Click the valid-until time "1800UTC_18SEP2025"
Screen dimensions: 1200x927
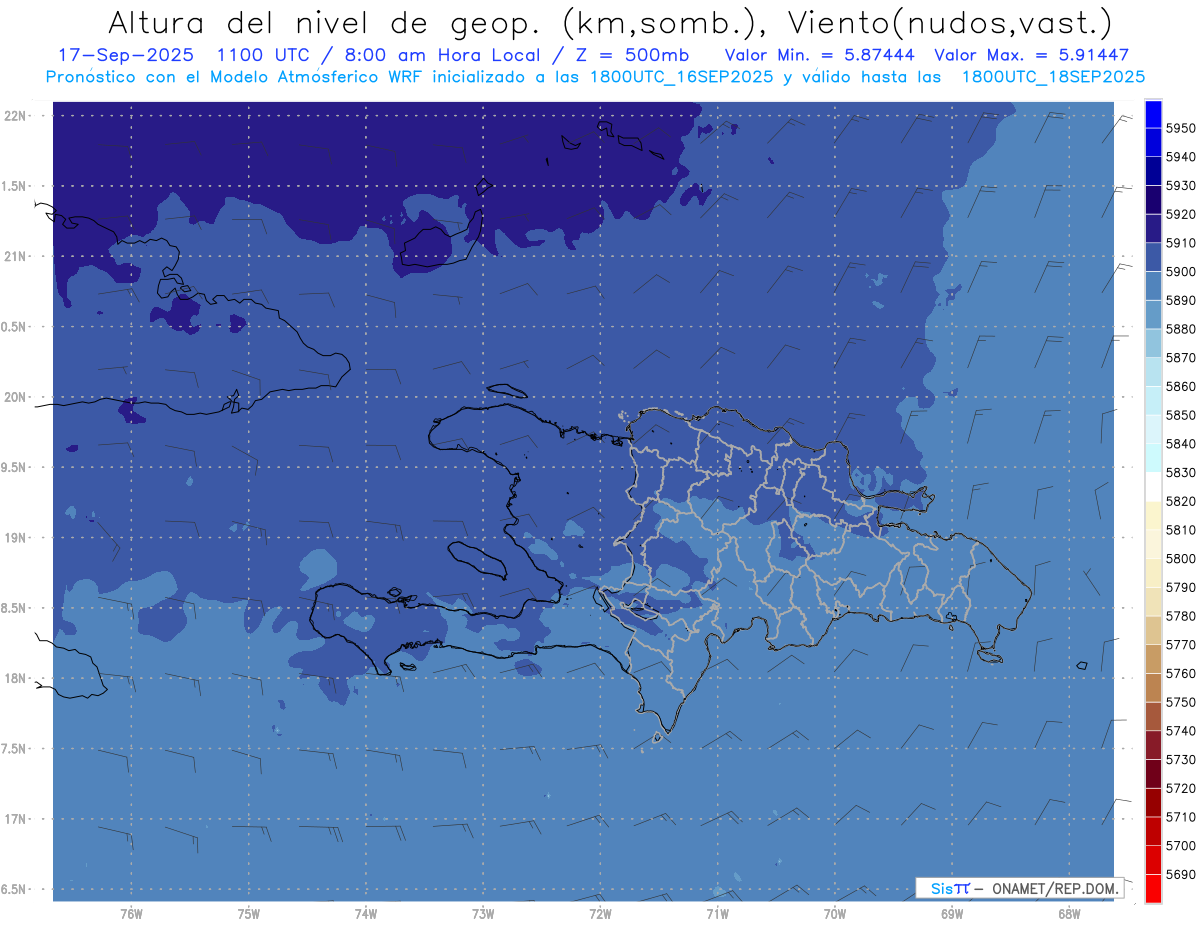pos(1053,76)
